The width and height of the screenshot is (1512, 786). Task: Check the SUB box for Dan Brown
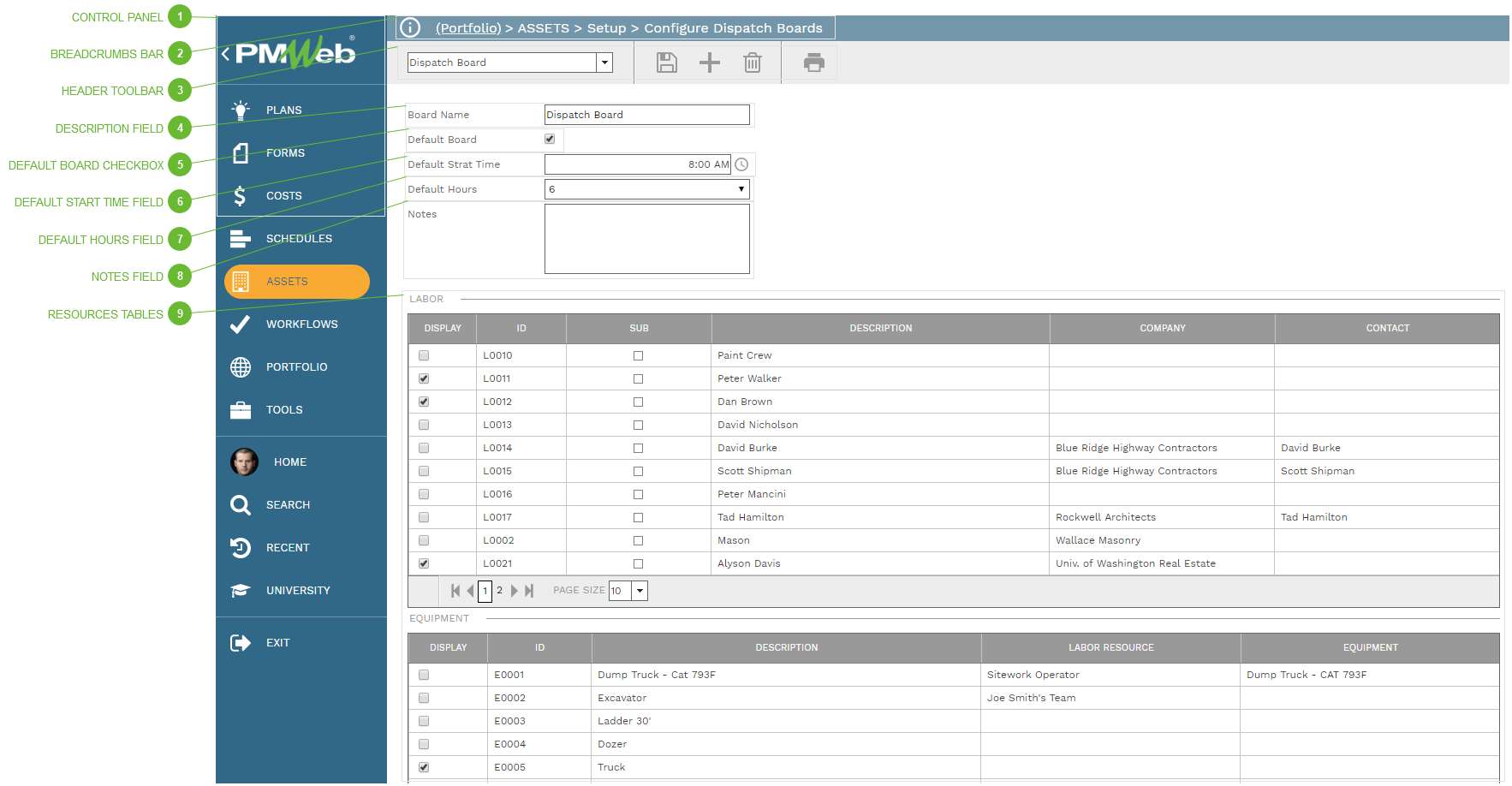pos(638,401)
